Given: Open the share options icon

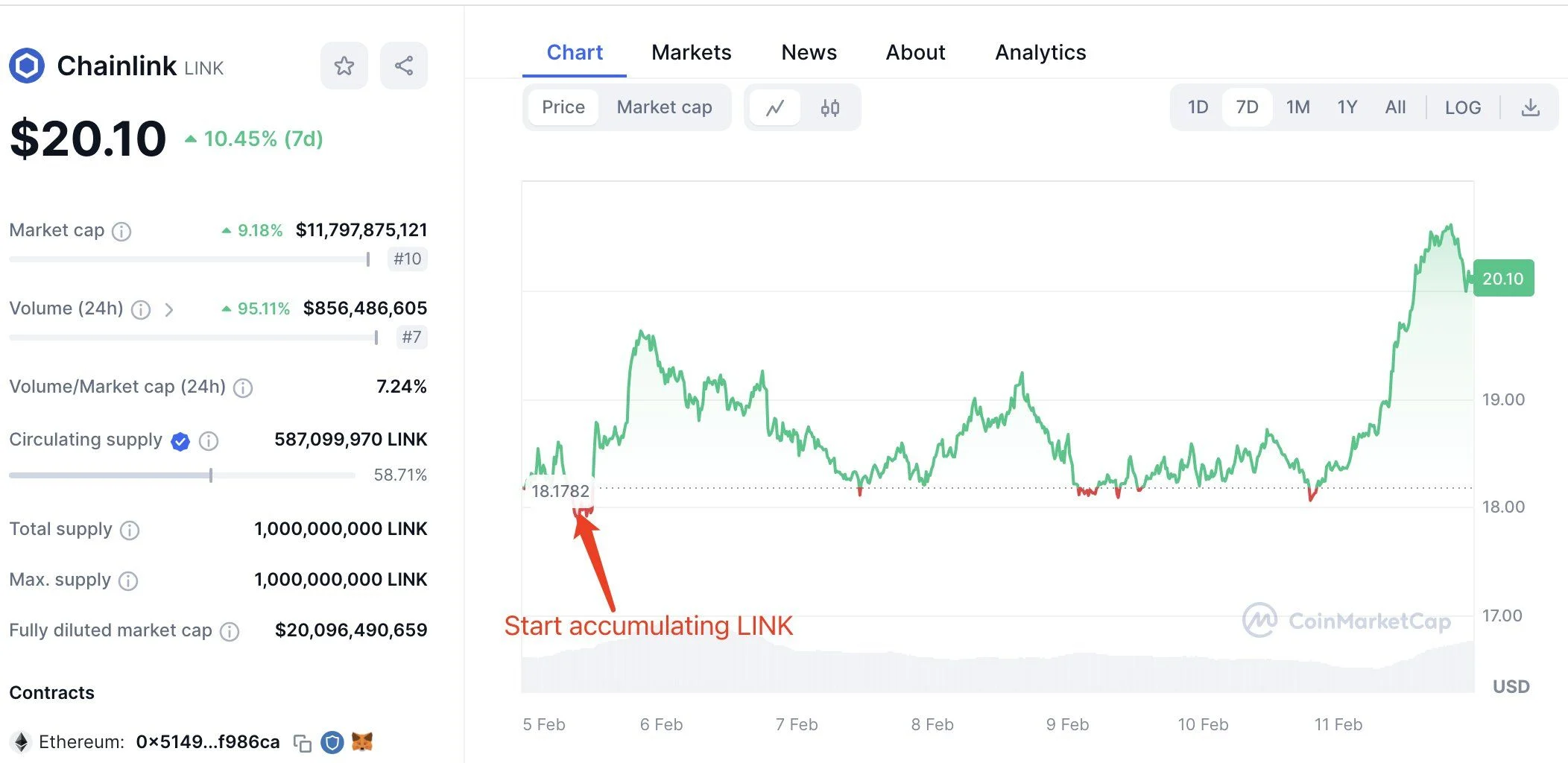Looking at the screenshot, I should tap(403, 66).
